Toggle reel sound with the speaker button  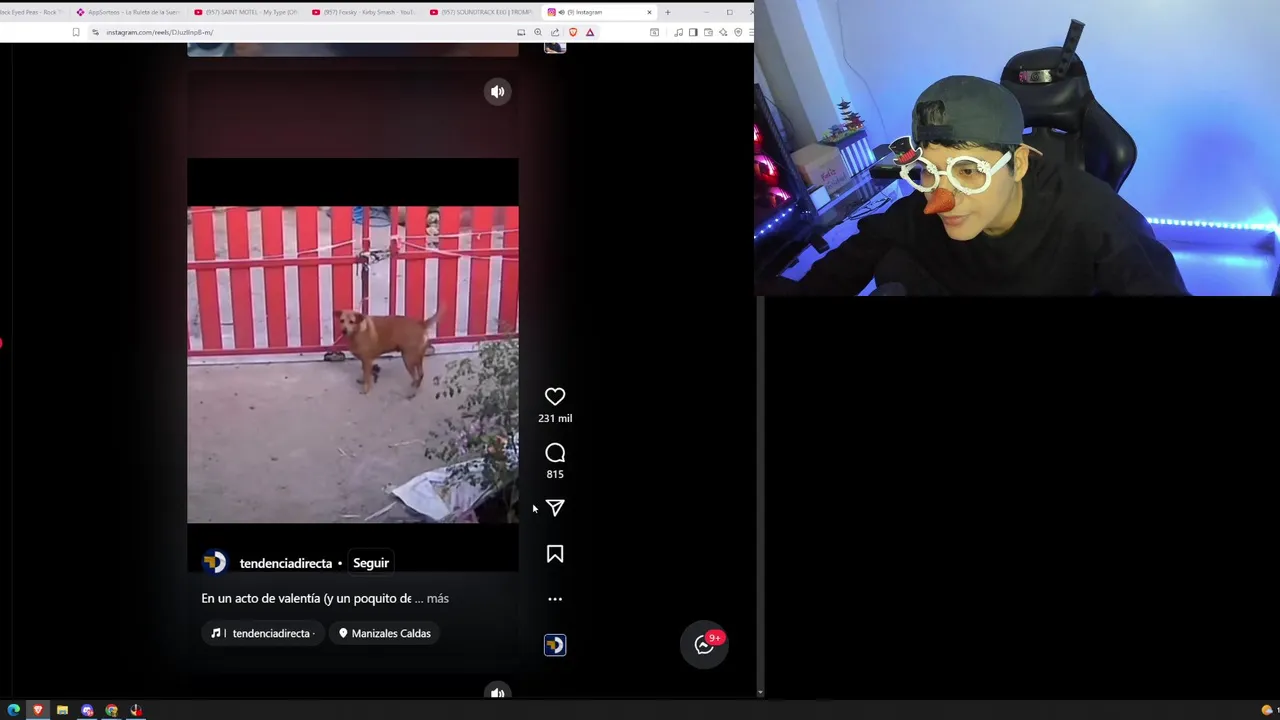pyautogui.click(x=497, y=91)
